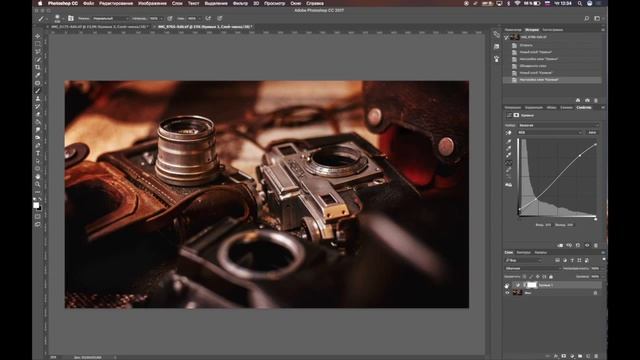Open the Окно menu
The height and width of the screenshot is (360, 640).
coord(296,3)
